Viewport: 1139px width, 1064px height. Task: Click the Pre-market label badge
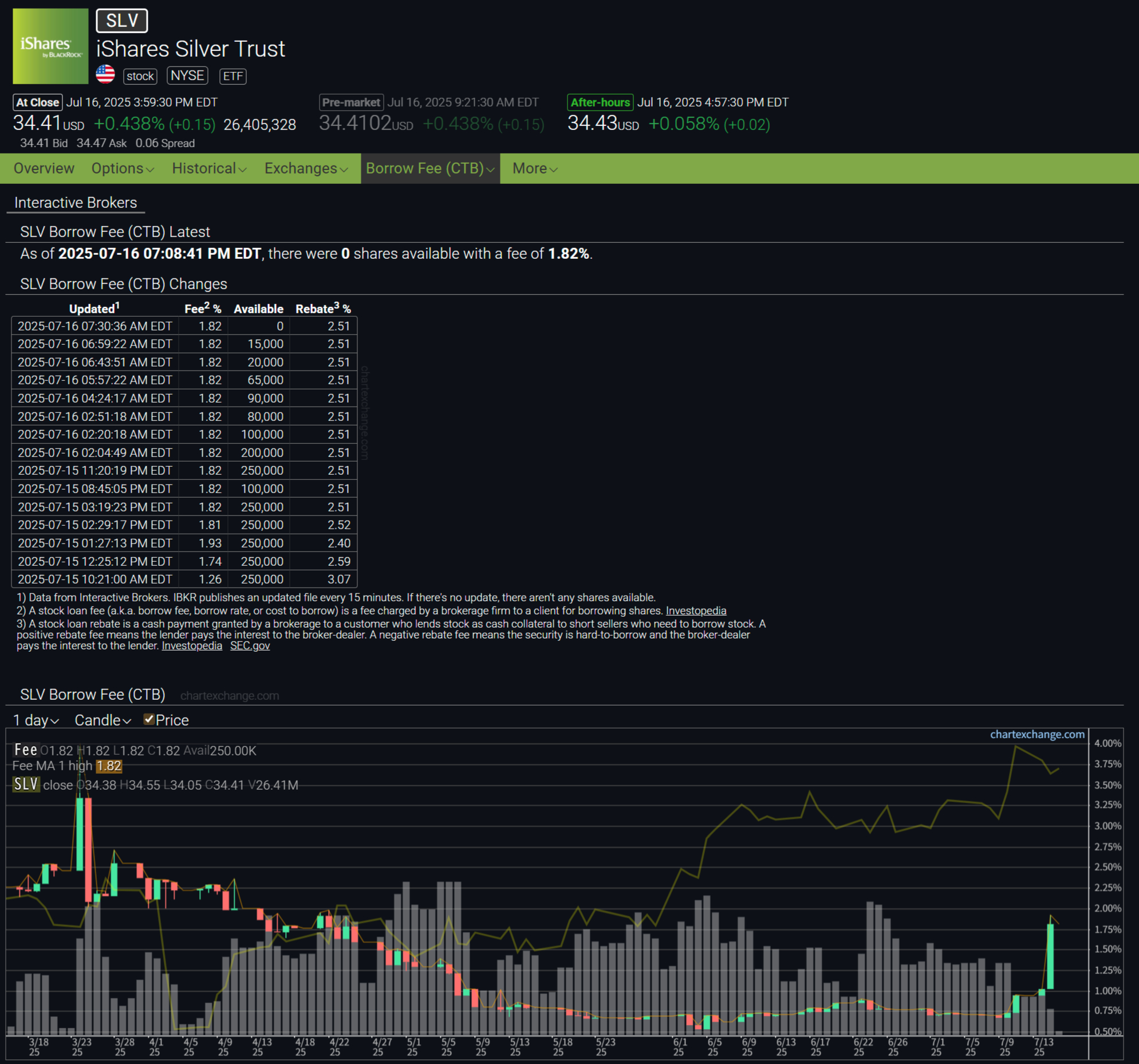(350, 103)
